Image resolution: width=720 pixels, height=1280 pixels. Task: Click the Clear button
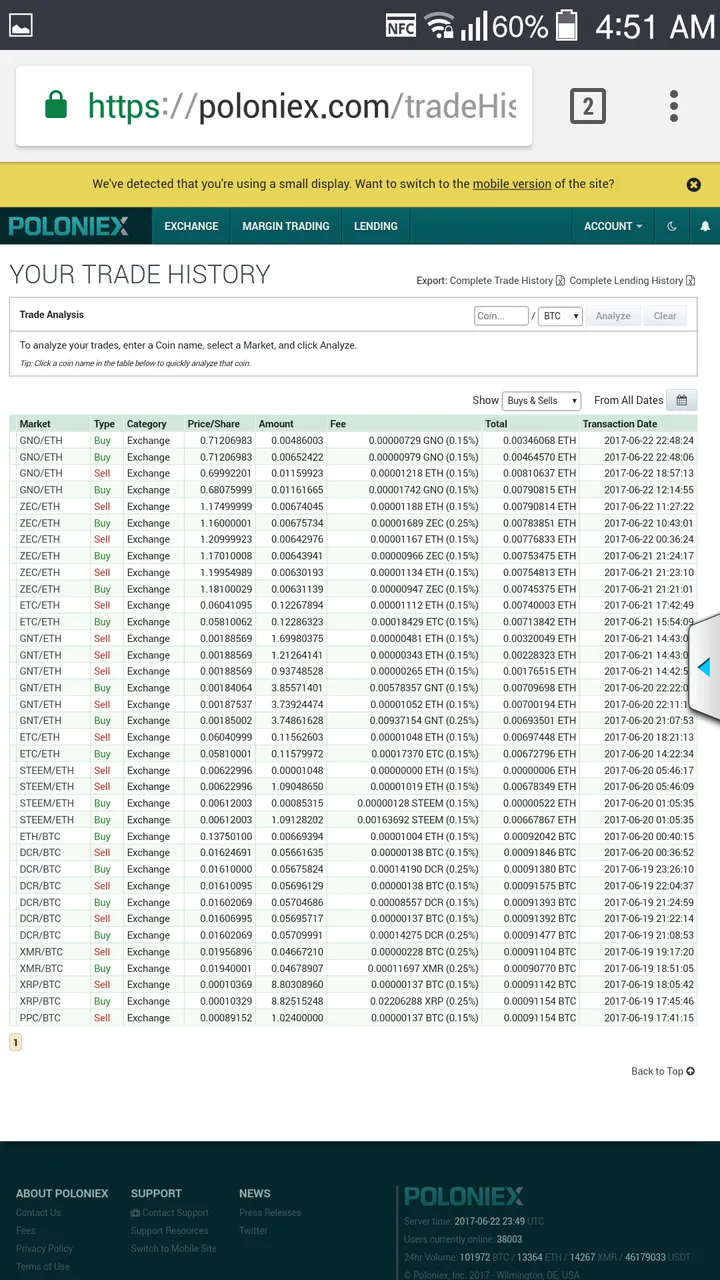pos(665,316)
